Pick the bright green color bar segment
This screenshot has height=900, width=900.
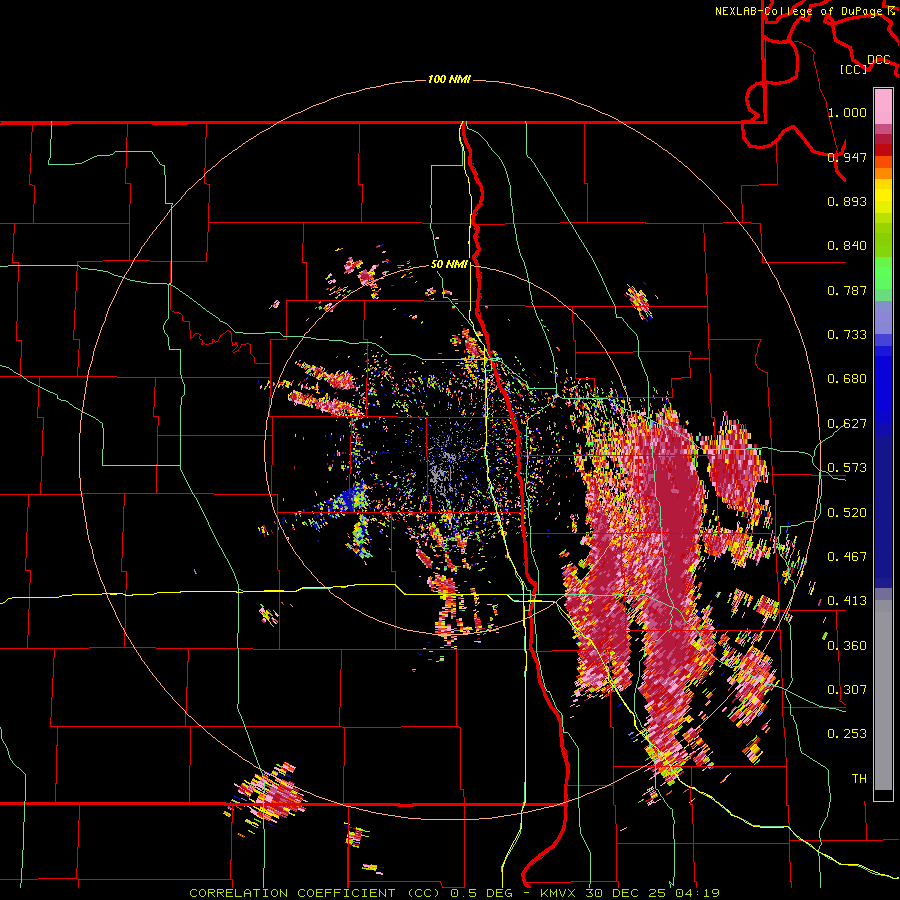pos(883,273)
